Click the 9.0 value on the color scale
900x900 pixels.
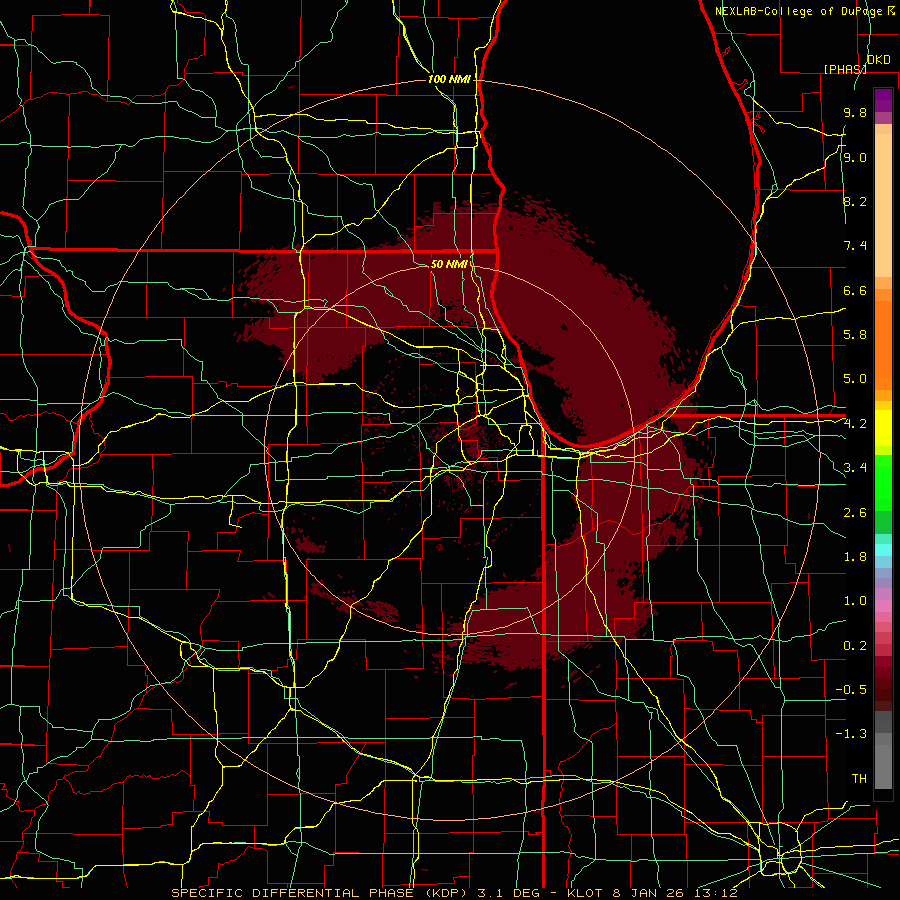pyautogui.click(x=855, y=158)
